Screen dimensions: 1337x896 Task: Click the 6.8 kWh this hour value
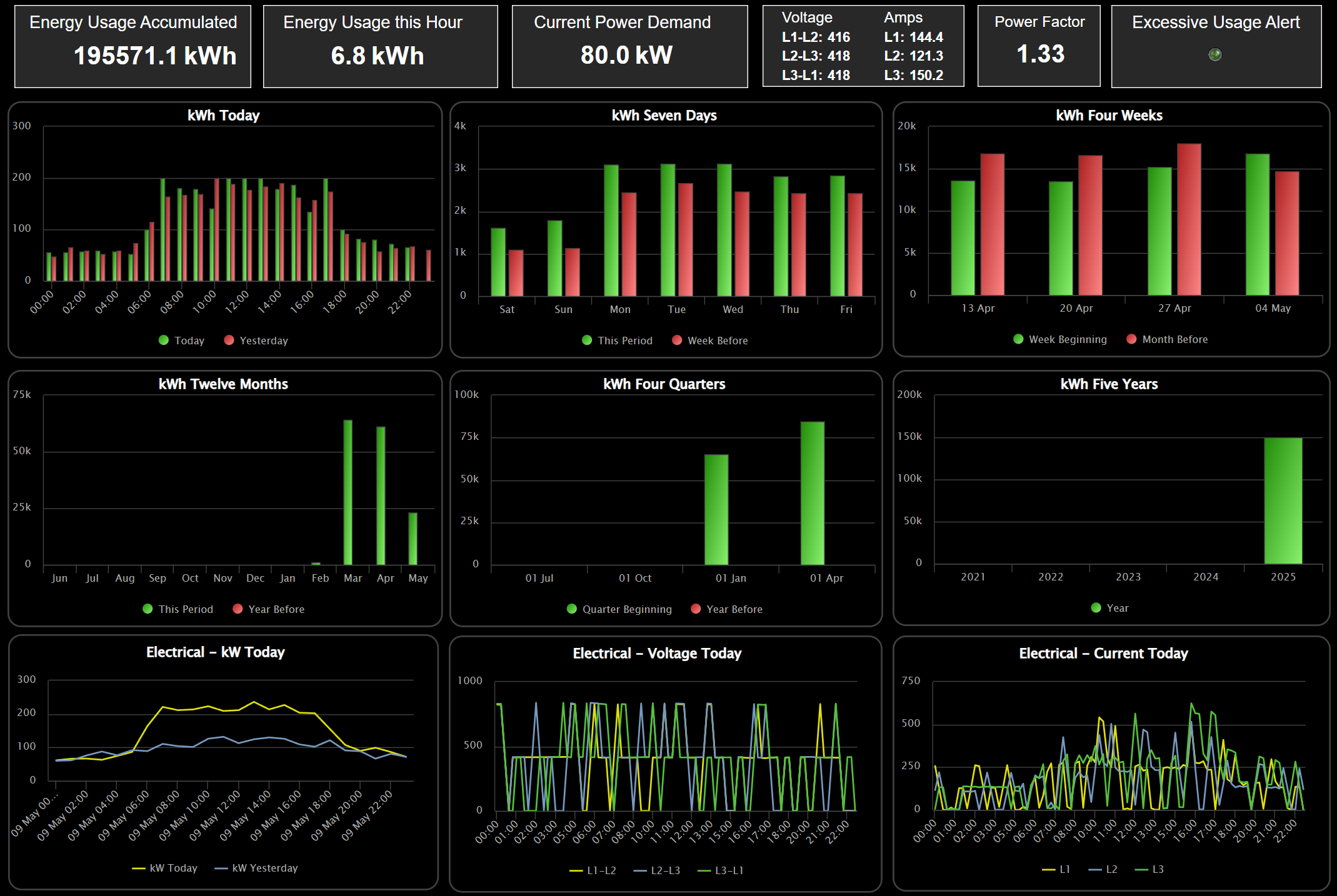378,56
